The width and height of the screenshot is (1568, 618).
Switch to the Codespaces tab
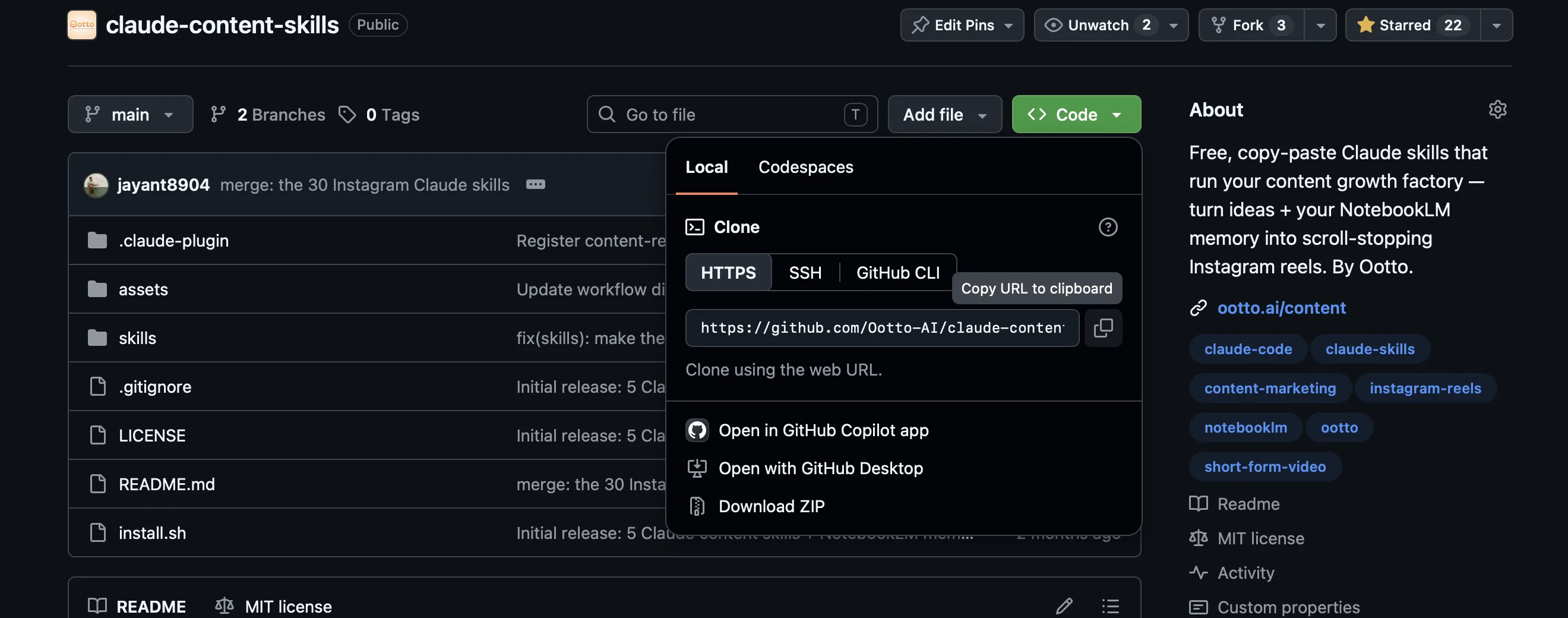(805, 168)
